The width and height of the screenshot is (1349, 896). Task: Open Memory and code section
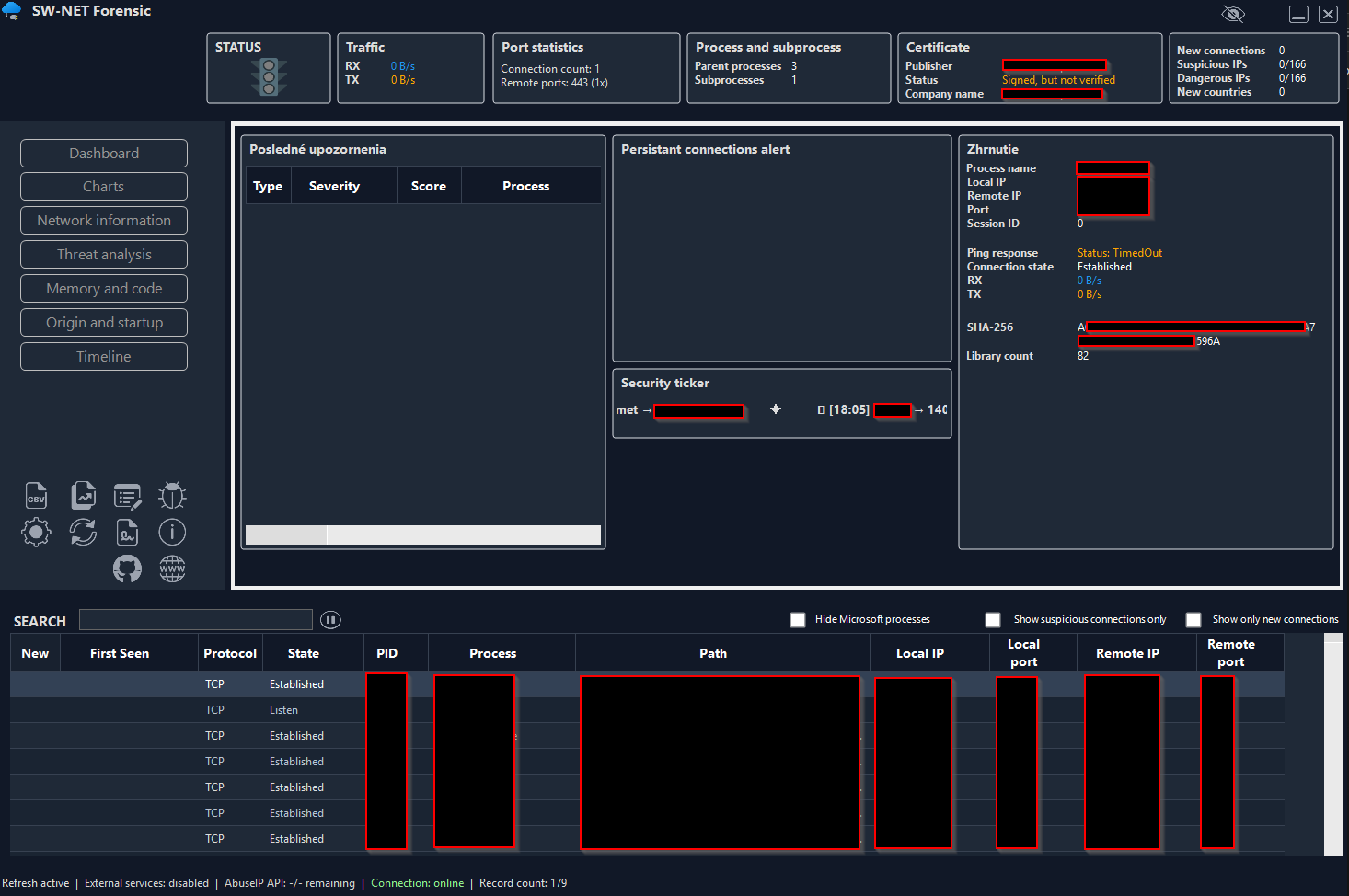click(x=104, y=288)
